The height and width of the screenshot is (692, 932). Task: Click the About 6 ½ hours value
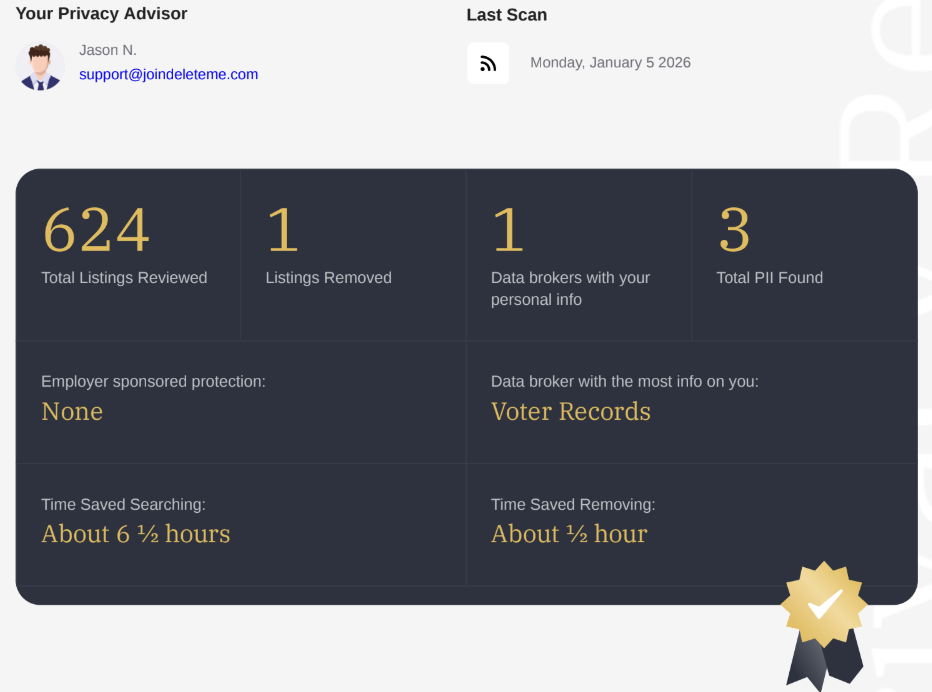135,534
